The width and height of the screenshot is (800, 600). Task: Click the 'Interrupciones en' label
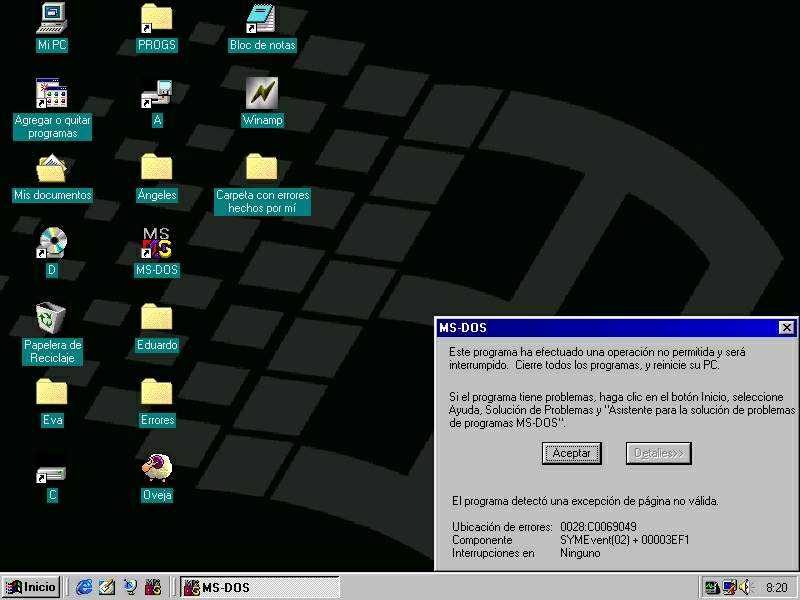493,553
